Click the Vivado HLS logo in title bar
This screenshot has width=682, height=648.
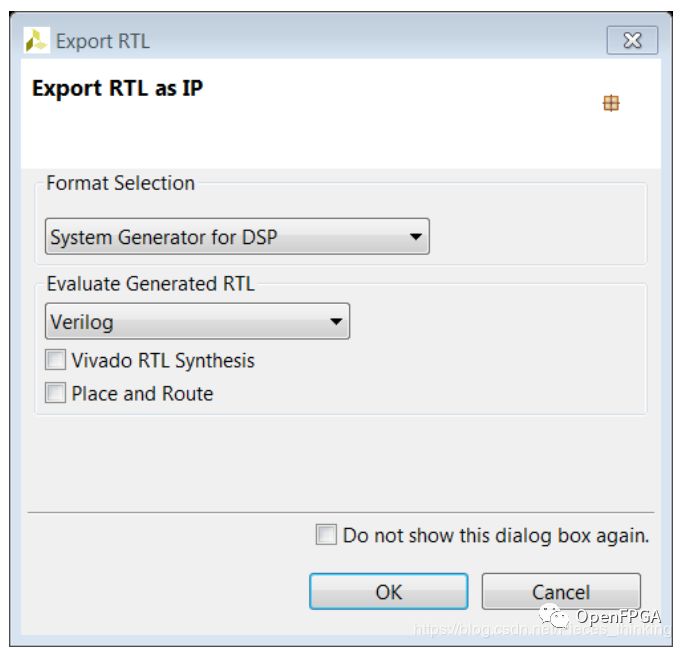[37, 41]
